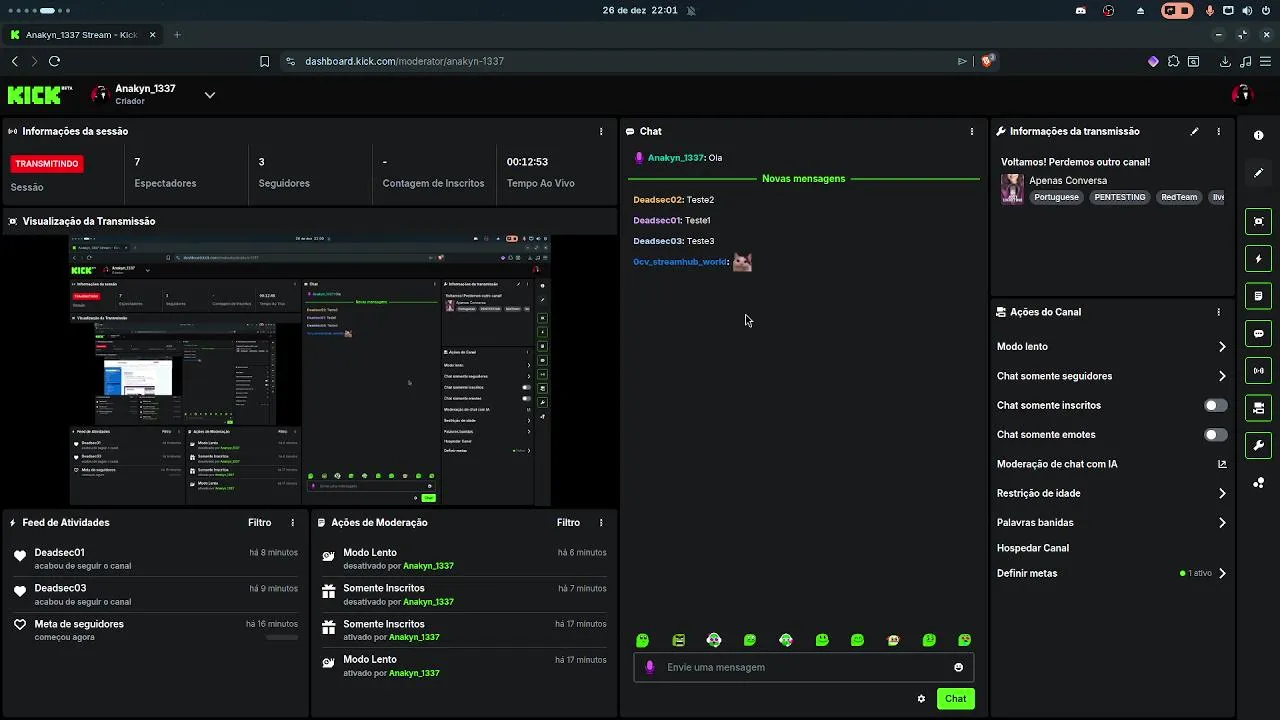Click the Portuguese tag
Viewport: 1280px width, 720px height.
point(1056,197)
